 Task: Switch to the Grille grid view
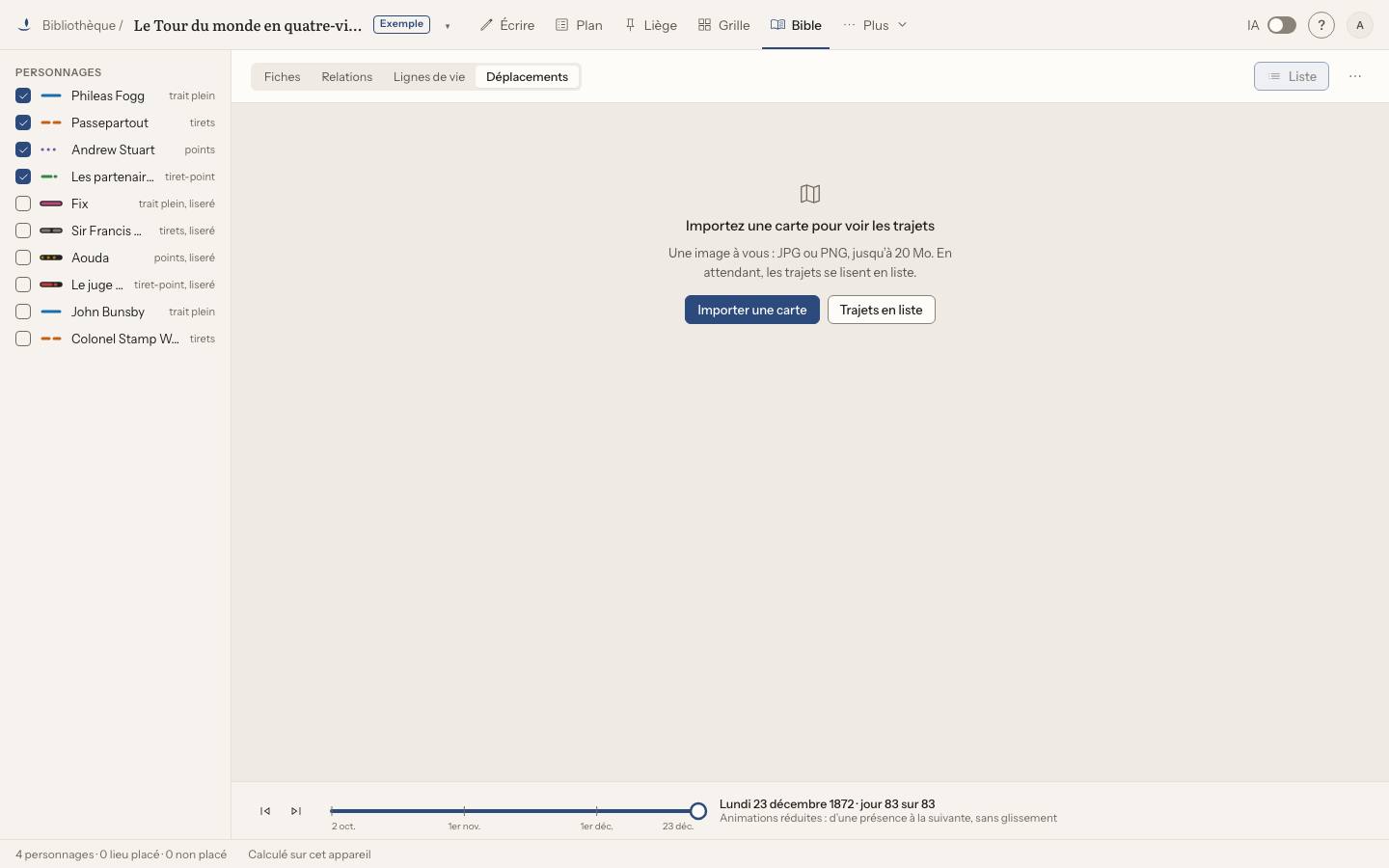pos(724,25)
